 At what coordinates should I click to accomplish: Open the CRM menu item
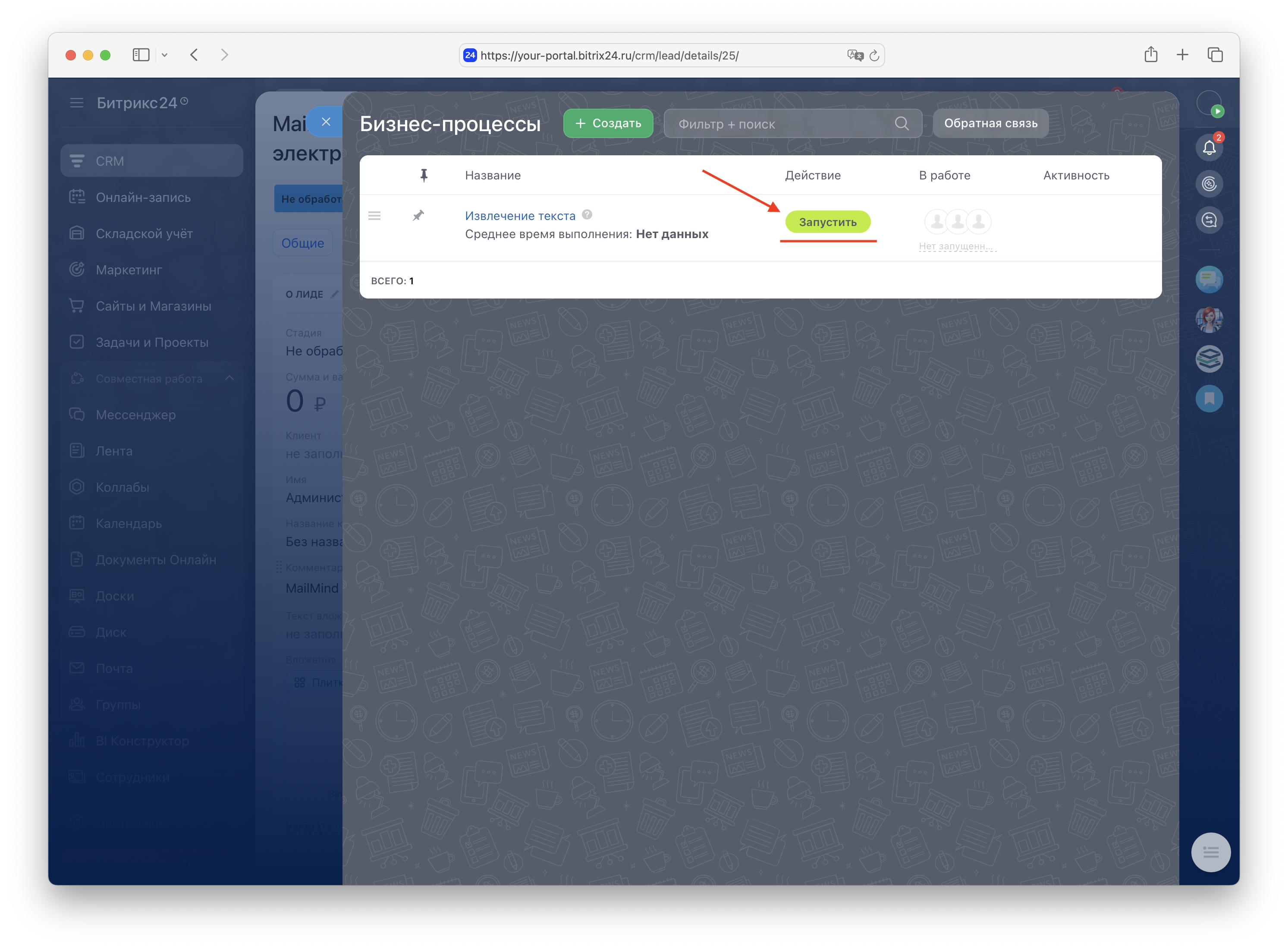coord(152,161)
